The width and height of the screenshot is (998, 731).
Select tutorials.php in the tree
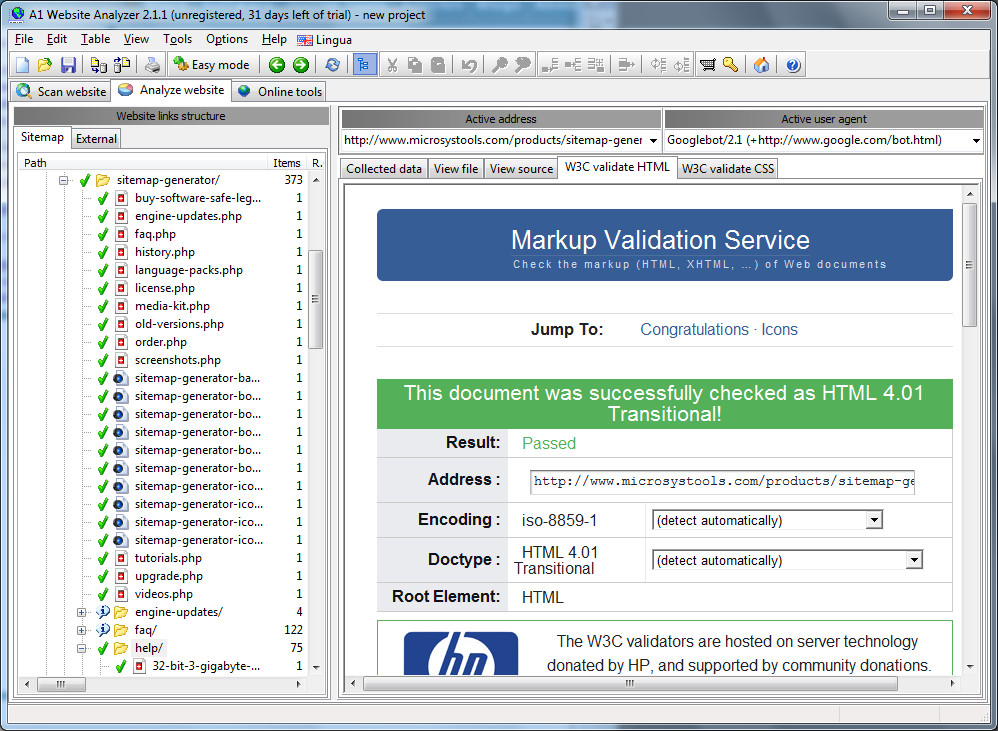(168, 558)
